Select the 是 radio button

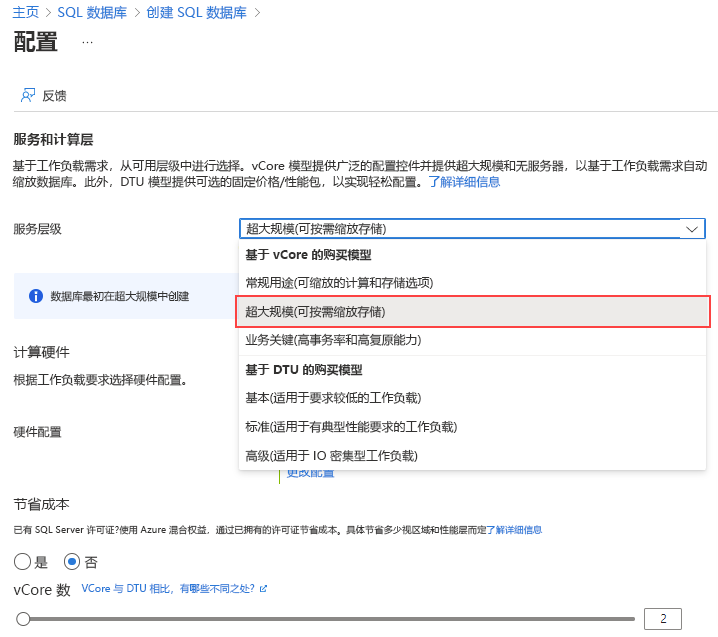22,561
